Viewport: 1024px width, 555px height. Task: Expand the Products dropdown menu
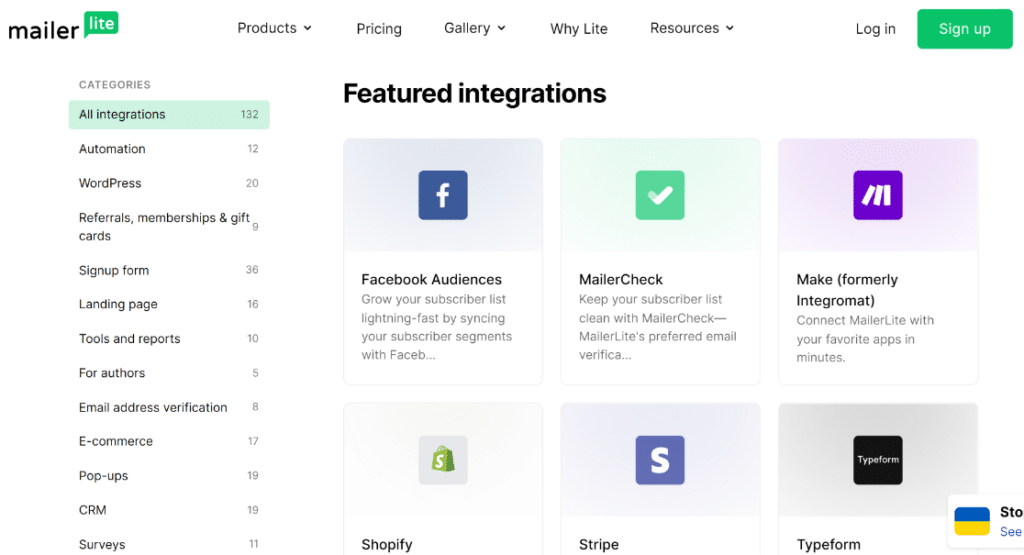275,28
